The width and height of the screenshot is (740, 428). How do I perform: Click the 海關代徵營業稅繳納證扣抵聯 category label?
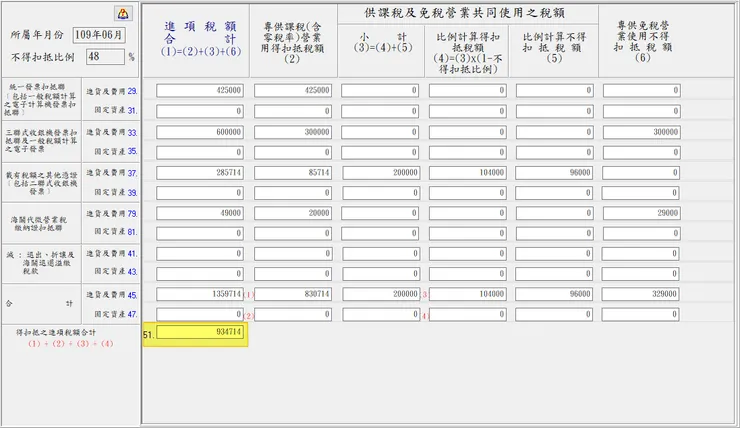click(x=41, y=224)
